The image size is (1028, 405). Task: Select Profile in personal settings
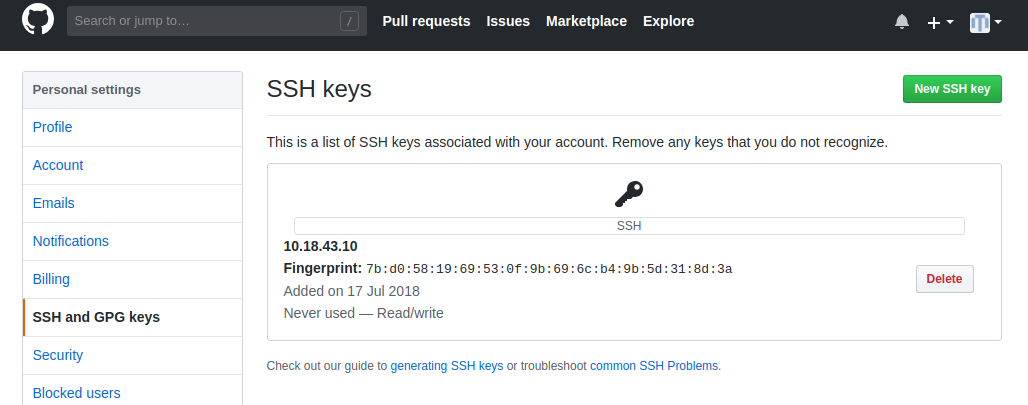coord(132,127)
